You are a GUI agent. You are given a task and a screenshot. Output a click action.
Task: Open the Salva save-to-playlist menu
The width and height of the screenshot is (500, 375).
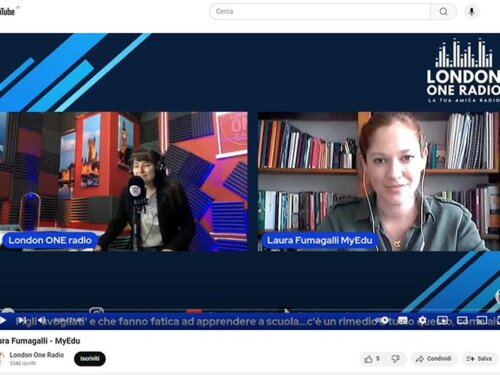[x=479, y=359]
